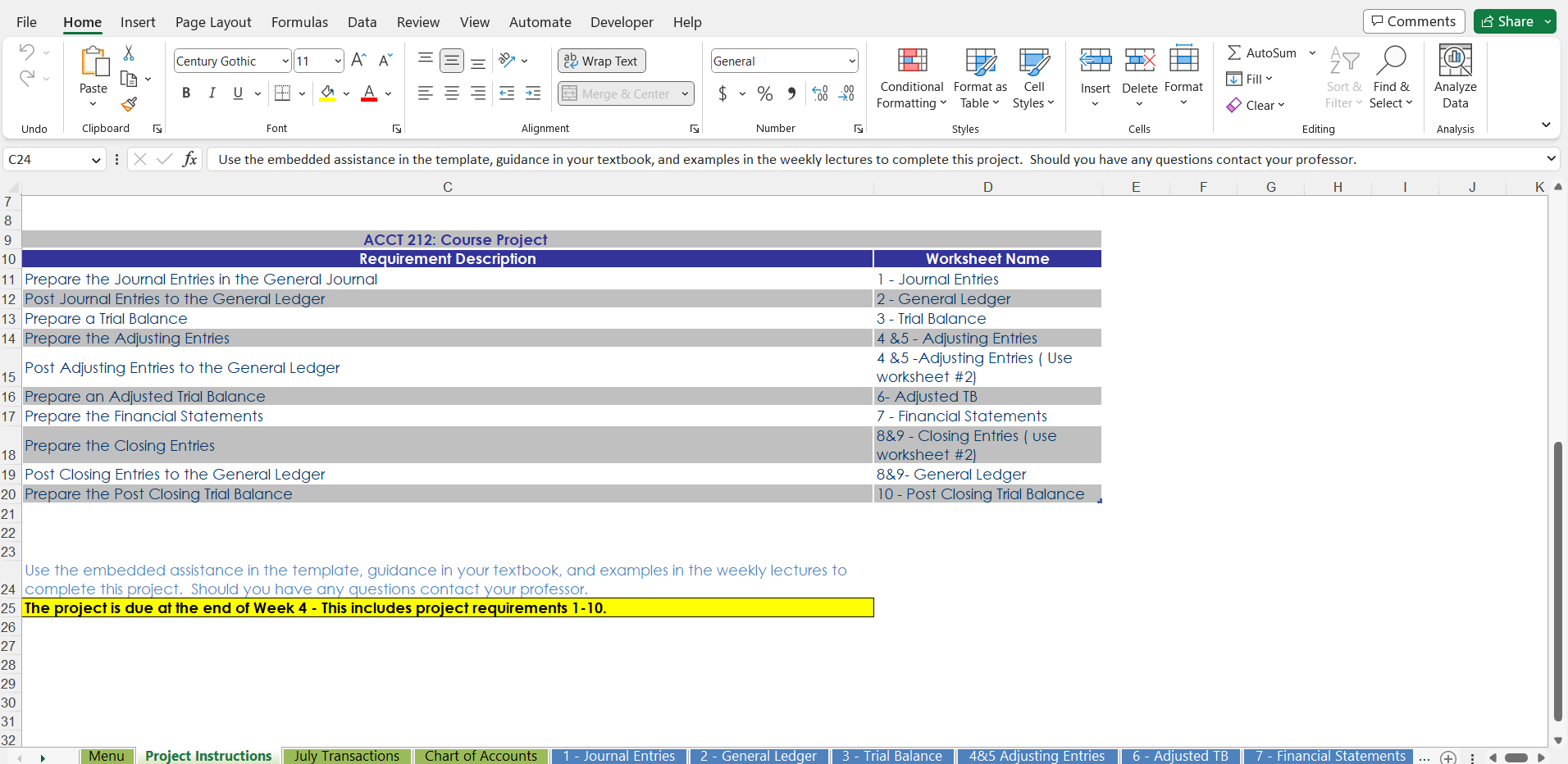Screen dimensions: 1568x764
Task: Set Bottom Align vertical alignment
Action: (x=478, y=61)
